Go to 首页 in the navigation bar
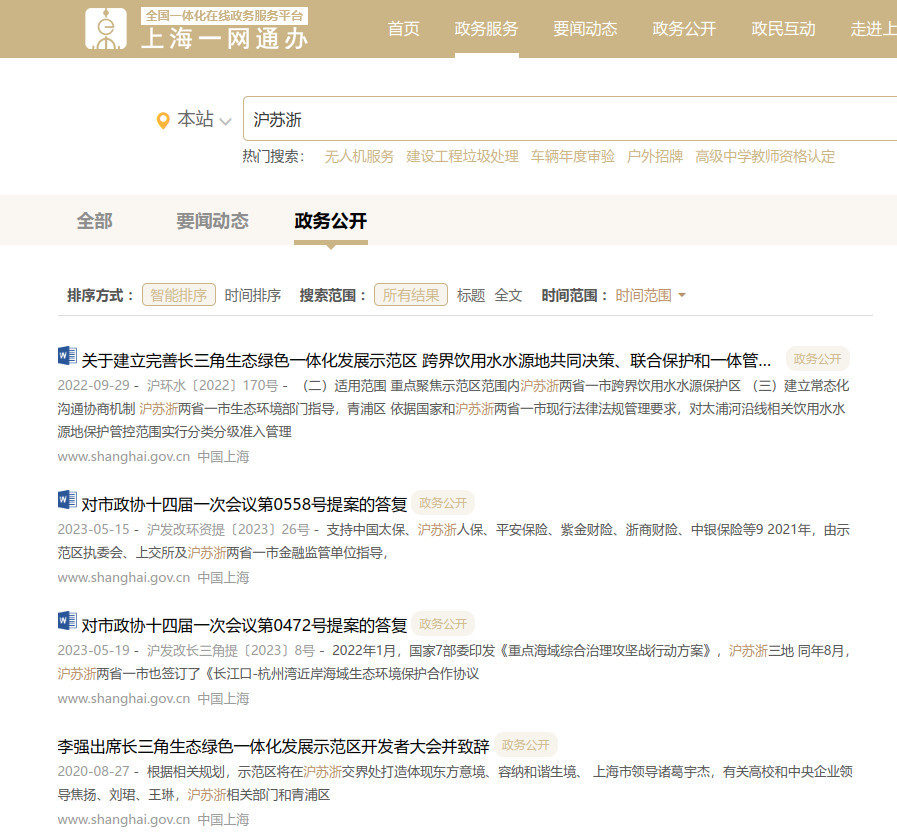897x833 pixels. [404, 29]
